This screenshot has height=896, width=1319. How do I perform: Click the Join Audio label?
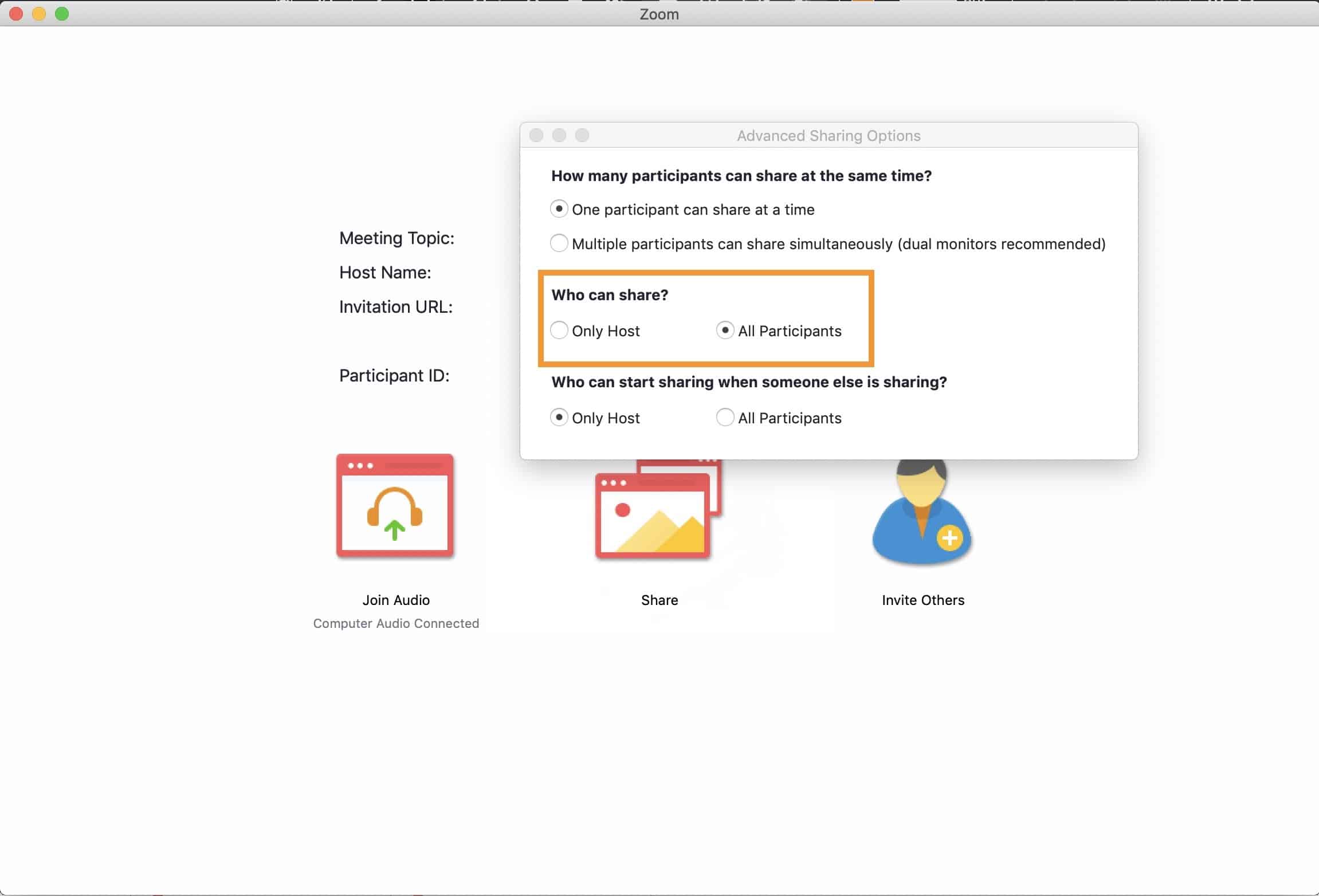point(396,600)
